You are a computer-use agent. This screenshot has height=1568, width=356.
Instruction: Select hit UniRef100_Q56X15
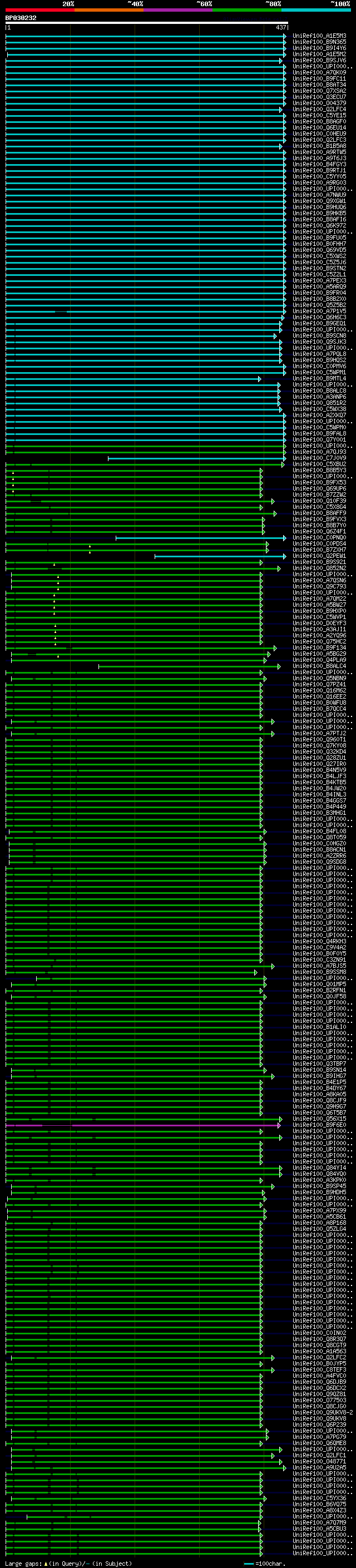[319, 1119]
